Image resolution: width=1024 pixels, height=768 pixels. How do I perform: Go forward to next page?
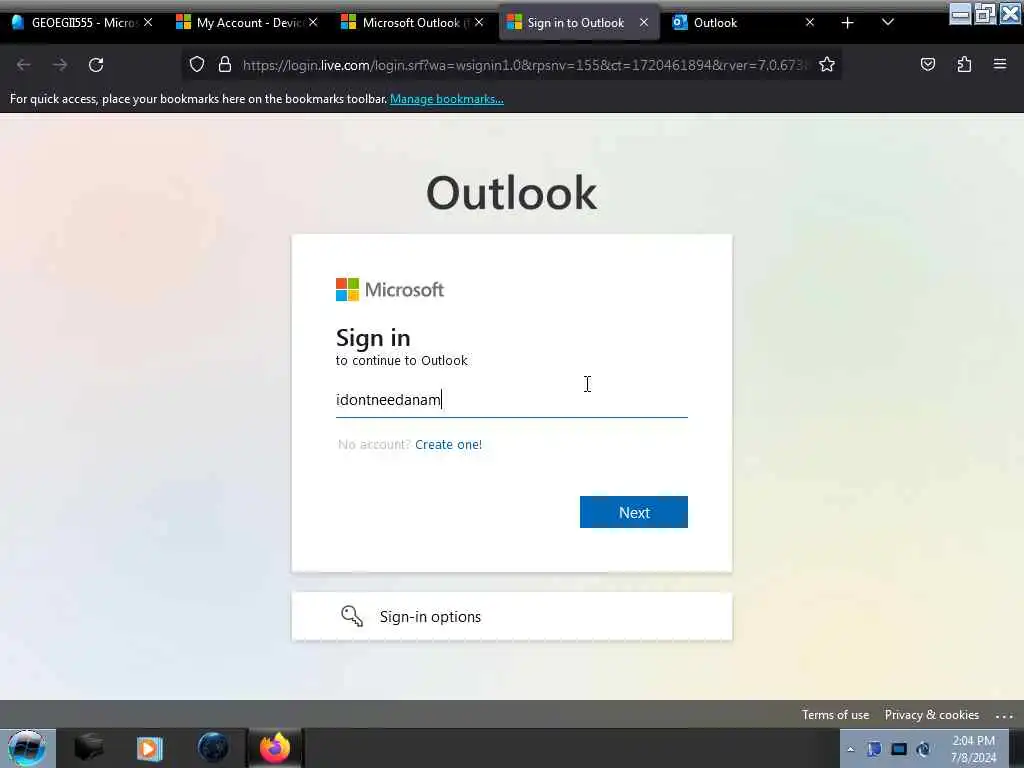(x=60, y=65)
